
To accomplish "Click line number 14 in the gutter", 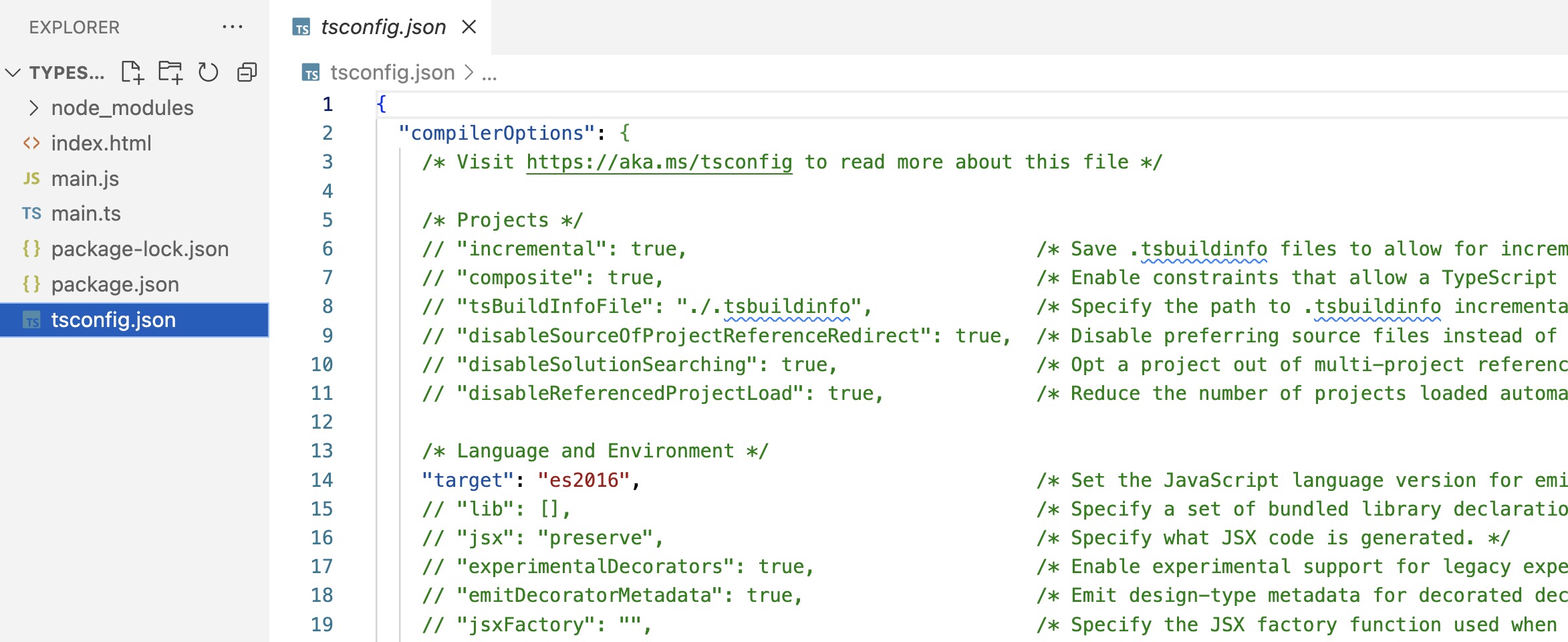I will [x=321, y=480].
